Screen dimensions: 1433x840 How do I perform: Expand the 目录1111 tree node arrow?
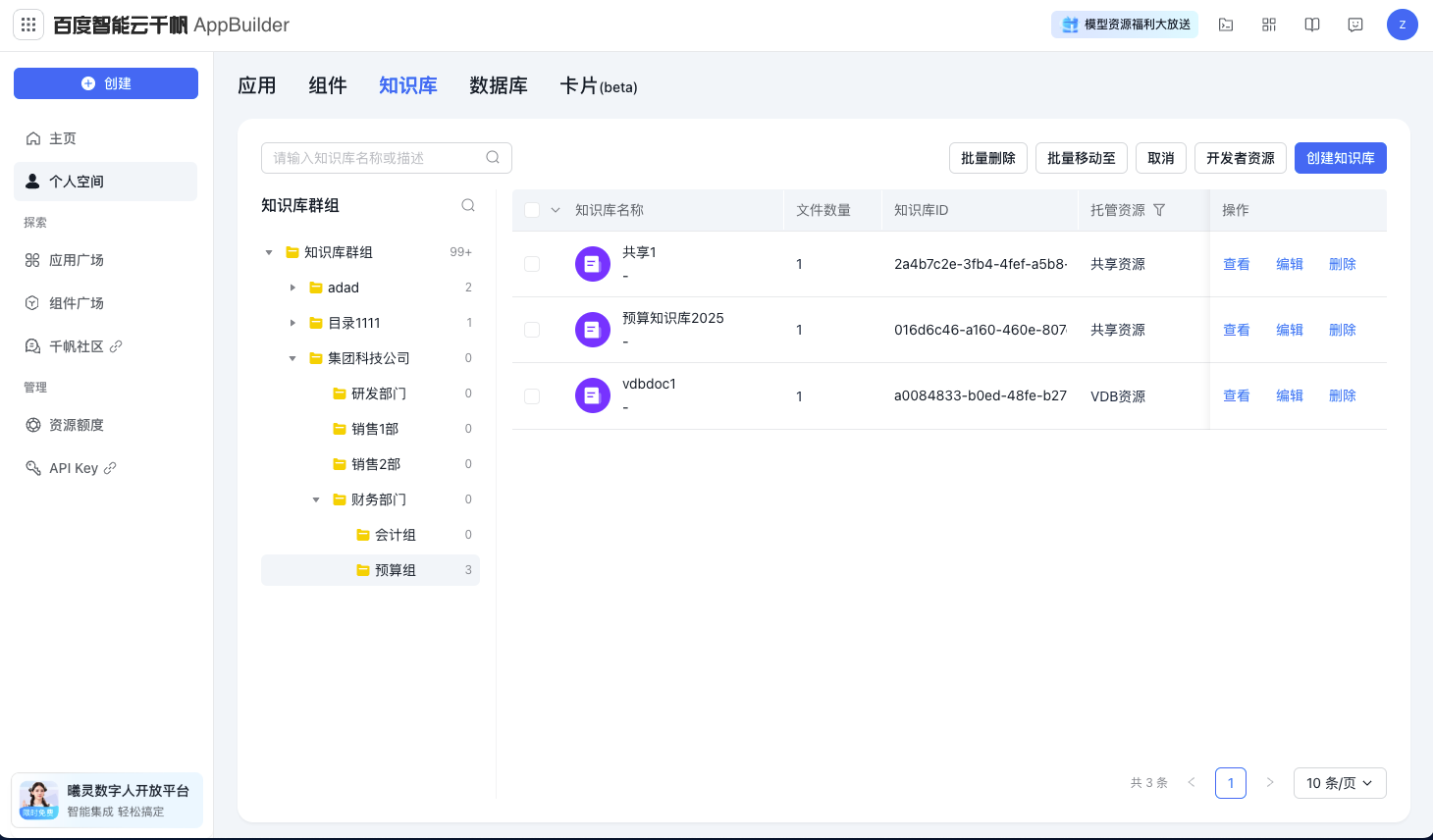coord(292,323)
